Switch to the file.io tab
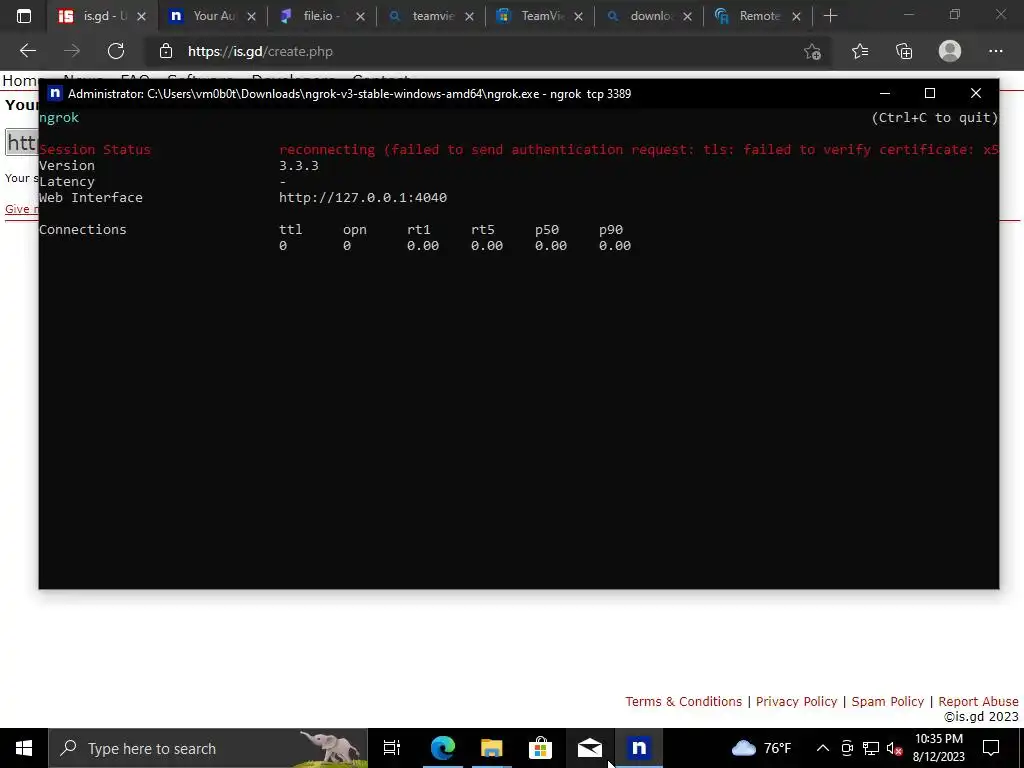The image size is (1024, 768). coord(320,16)
